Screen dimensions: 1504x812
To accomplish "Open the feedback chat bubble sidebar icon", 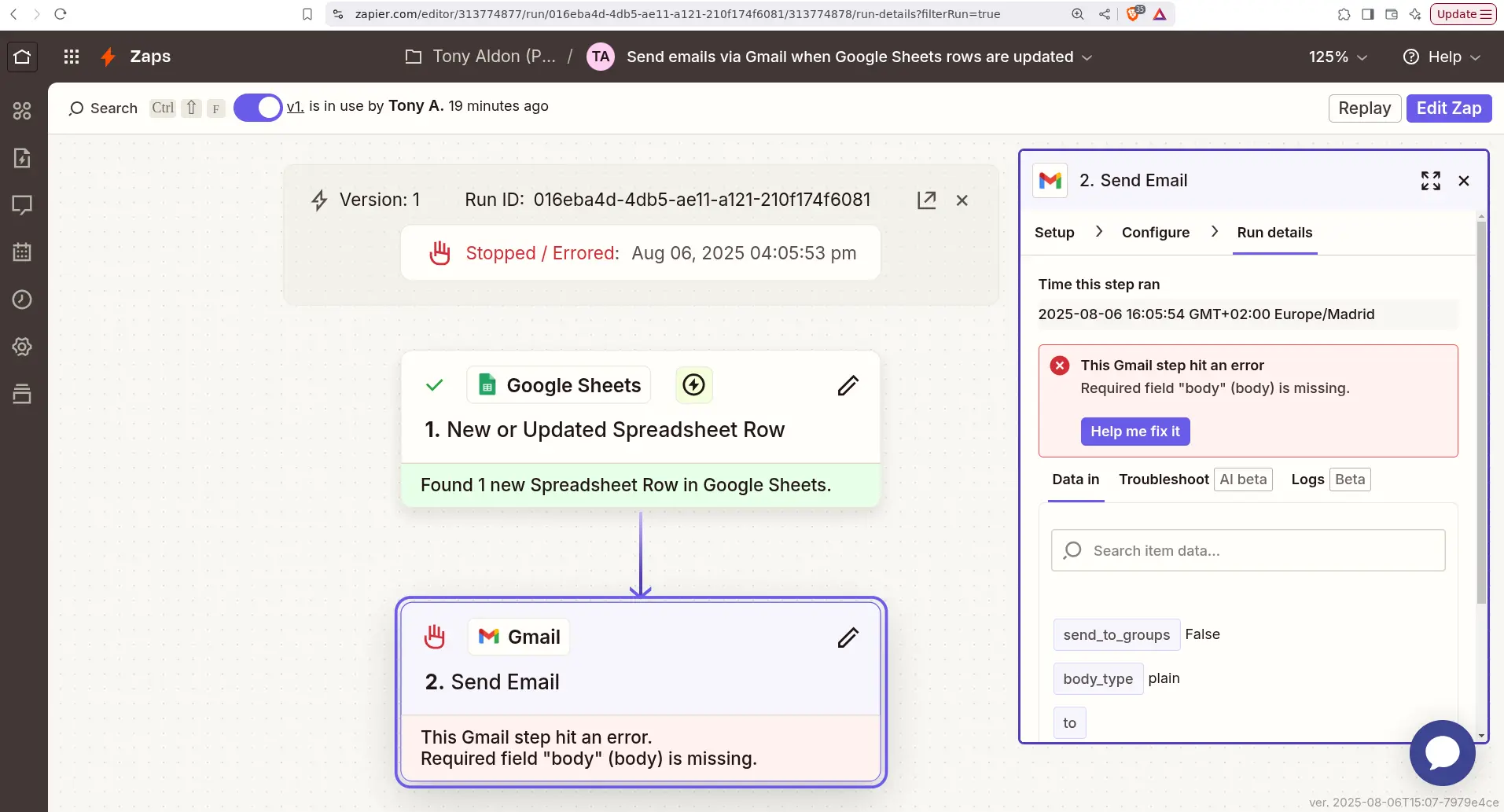I will [21, 205].
